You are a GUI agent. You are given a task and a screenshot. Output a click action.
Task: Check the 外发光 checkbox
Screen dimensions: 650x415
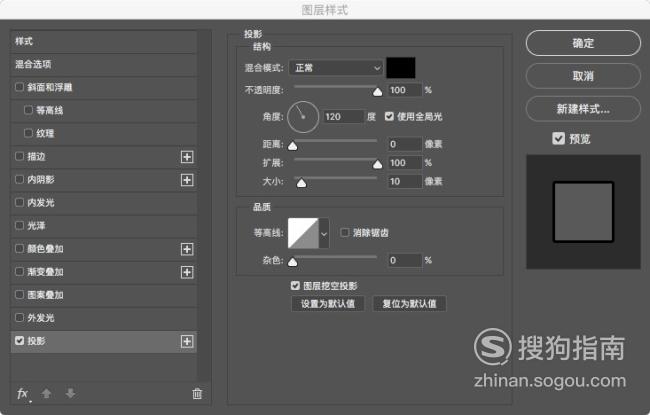point(19,318)
